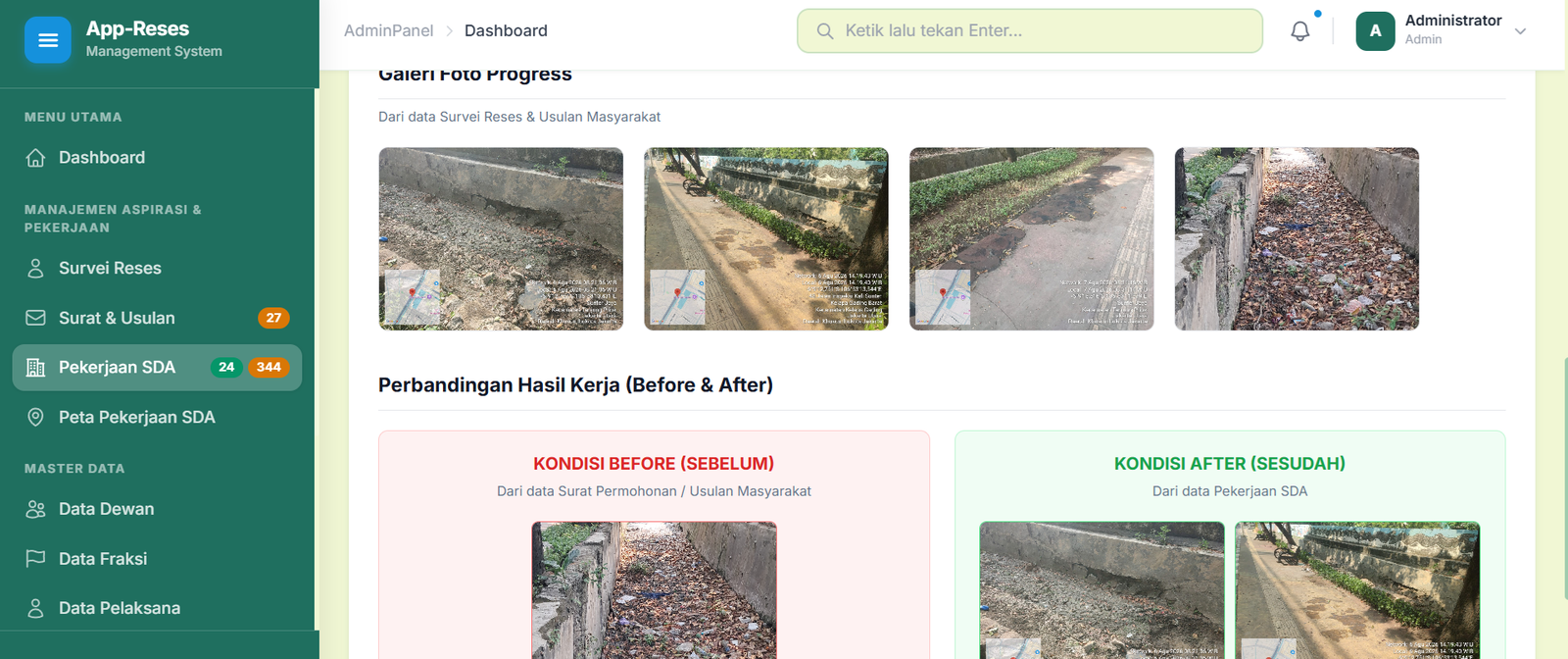Open the Peta Pekerjaan SDA menu
Screen dimensions: 1568x659
click(157, 417)
